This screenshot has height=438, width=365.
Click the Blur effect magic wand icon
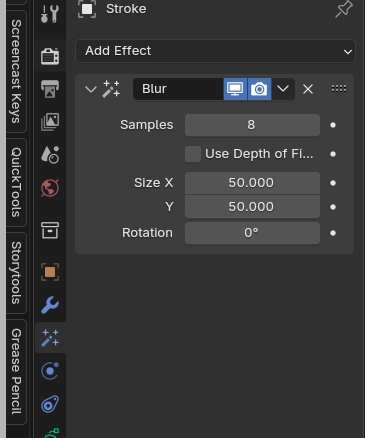pos(111,89)
